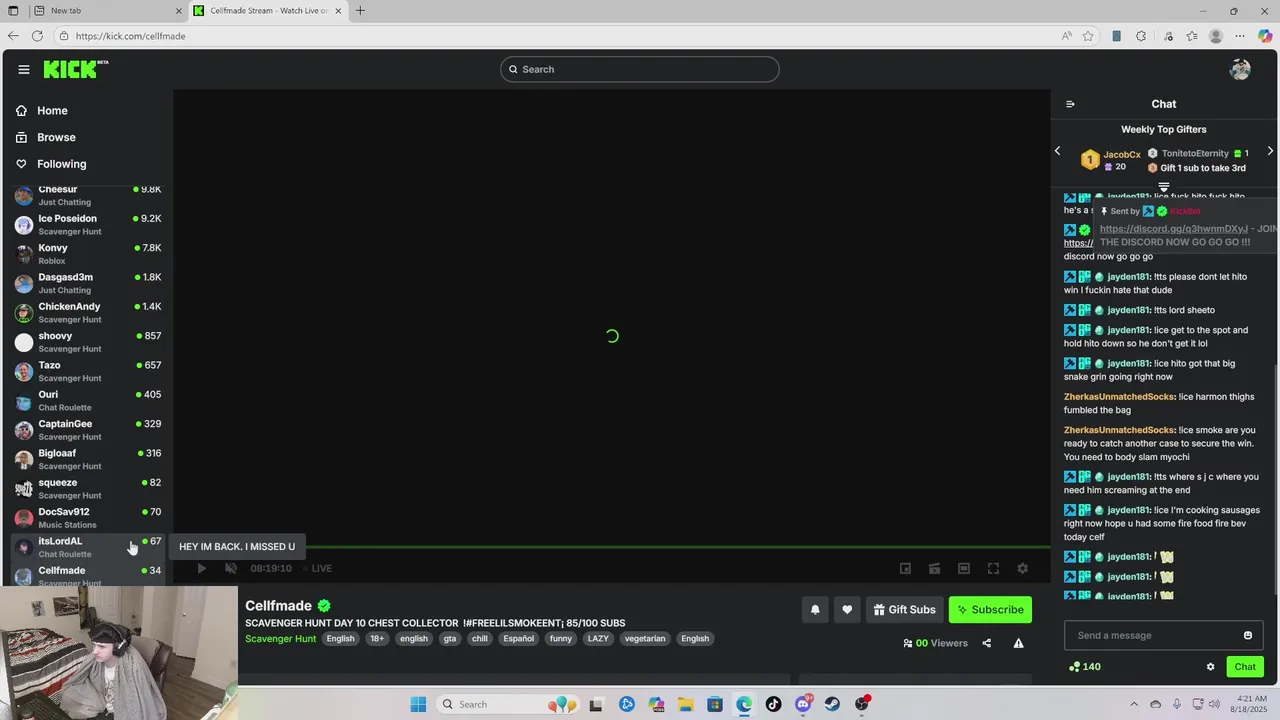Follow Cellfmade with the heart button
Image resolution: width=1280 pixels, height=720 pixels.
point(847,609)
